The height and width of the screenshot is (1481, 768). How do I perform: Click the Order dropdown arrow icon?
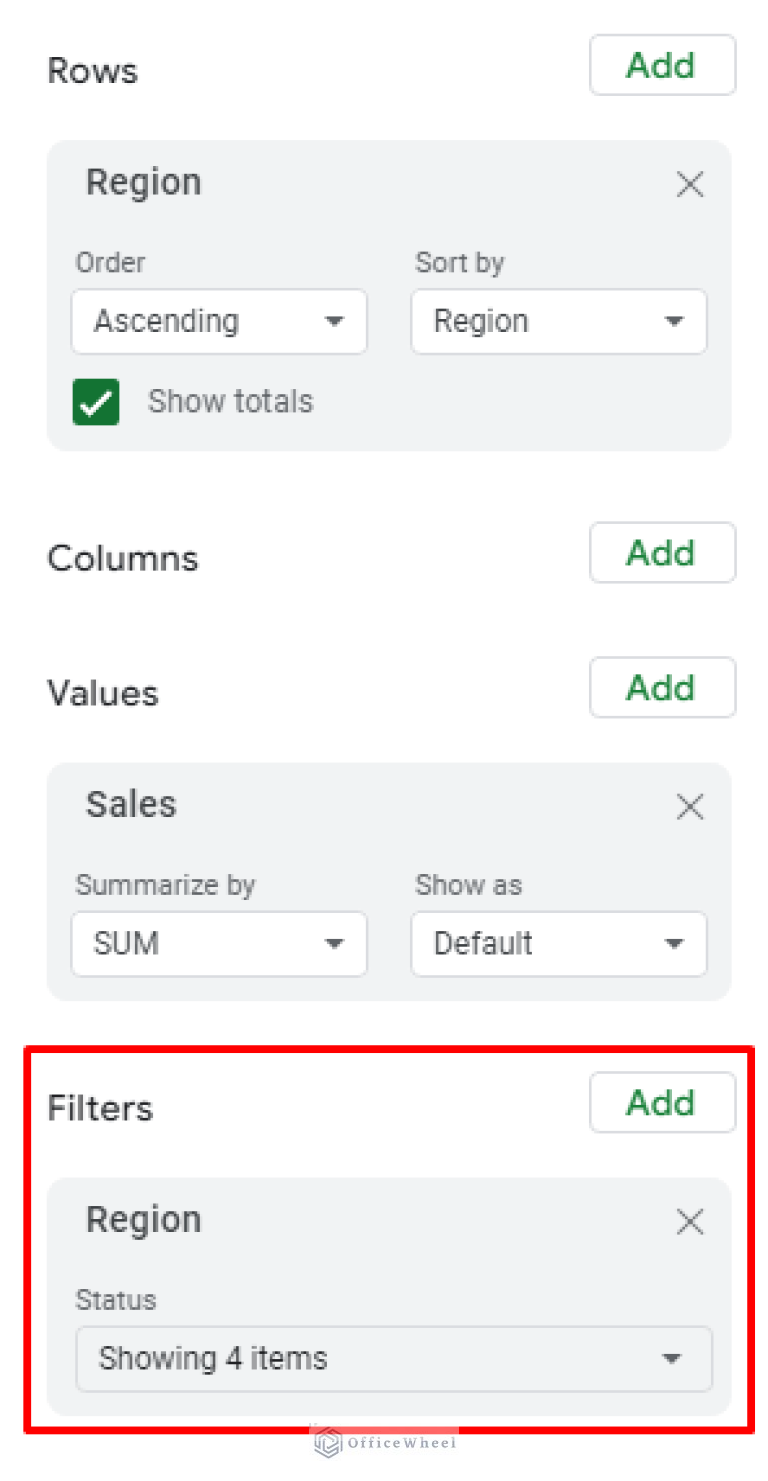pyautogui.click(x=334, y=321)
